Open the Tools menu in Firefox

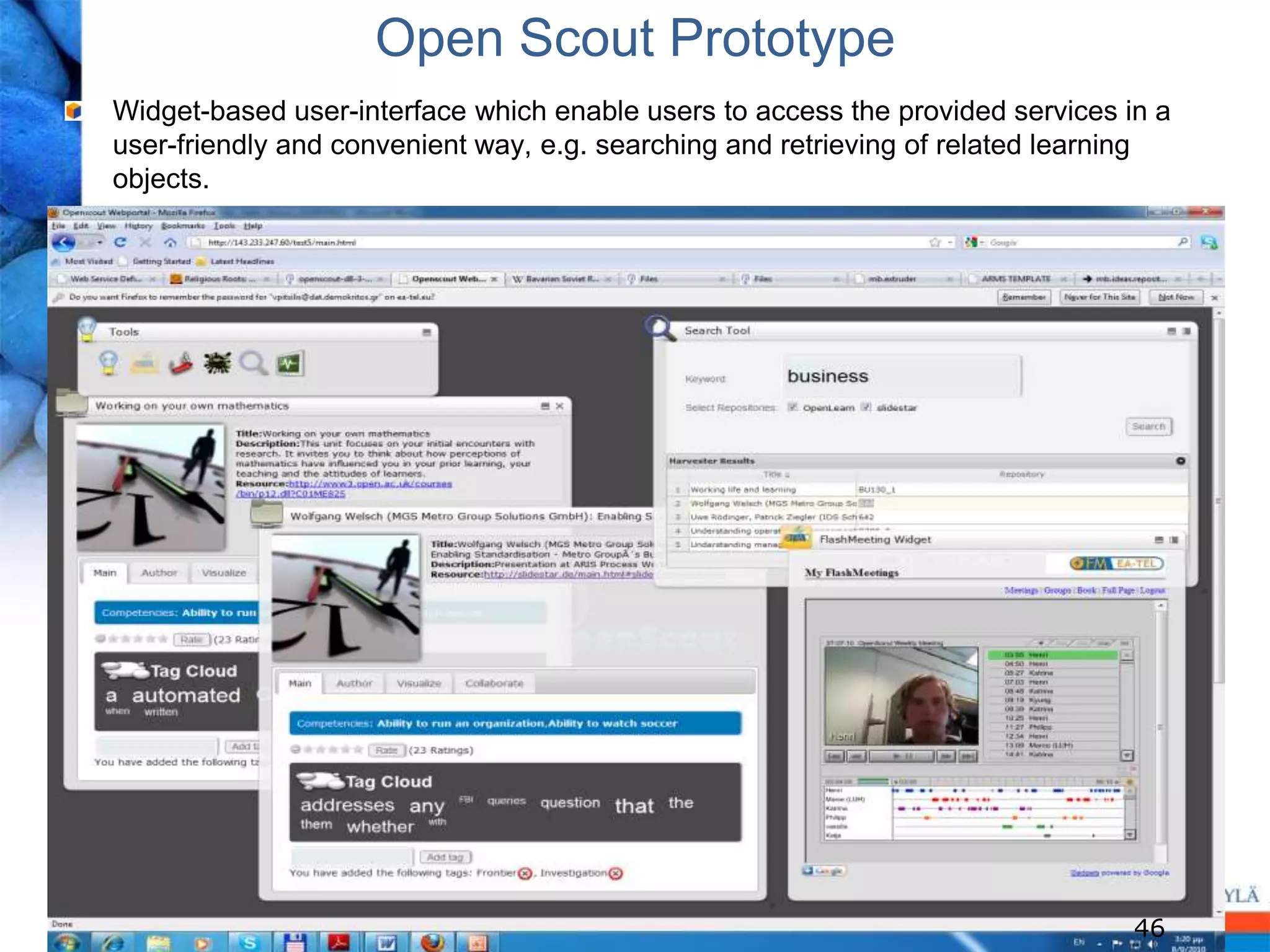point(224,226)
